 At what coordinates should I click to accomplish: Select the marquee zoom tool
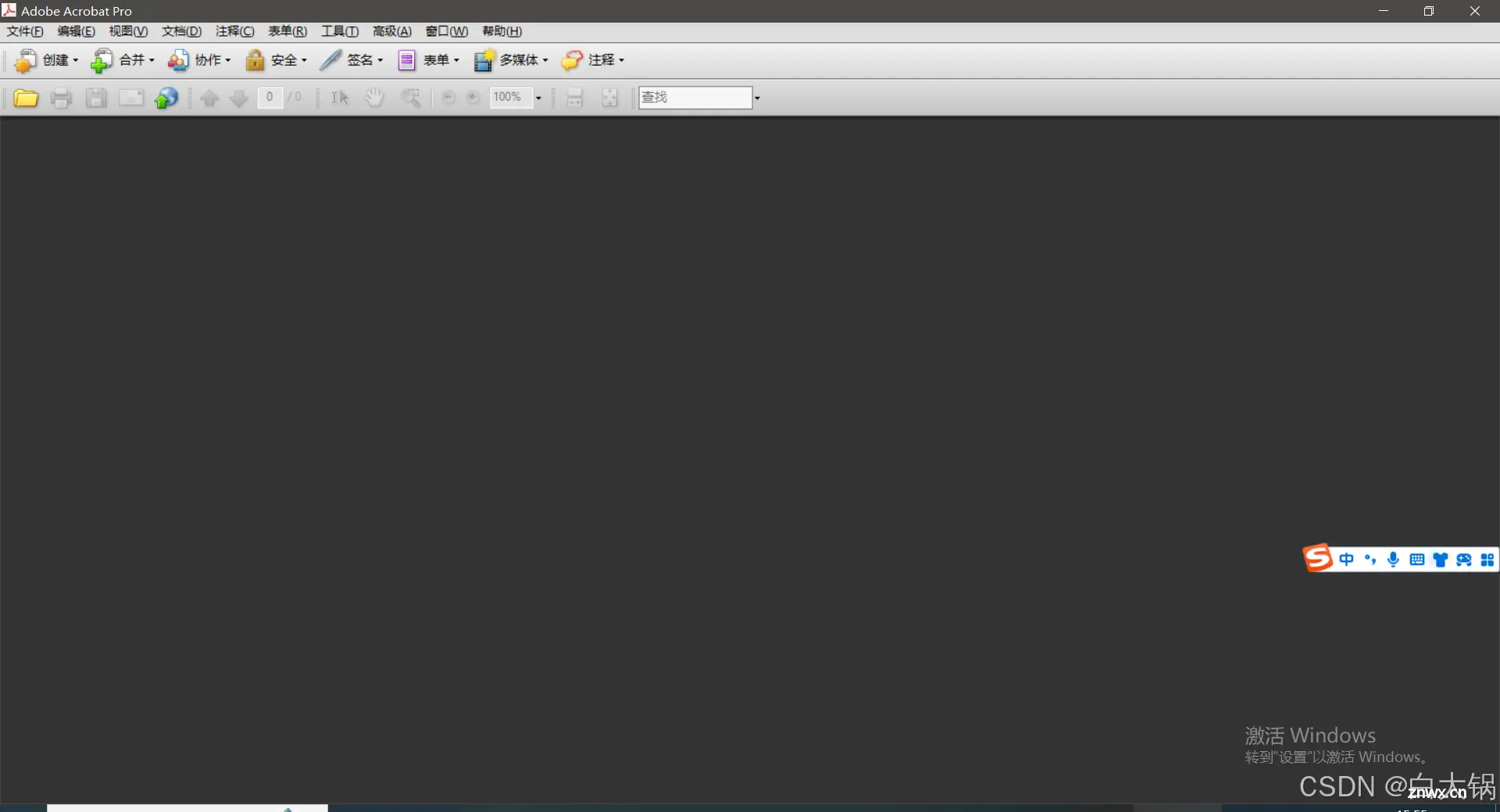[411, 98]
